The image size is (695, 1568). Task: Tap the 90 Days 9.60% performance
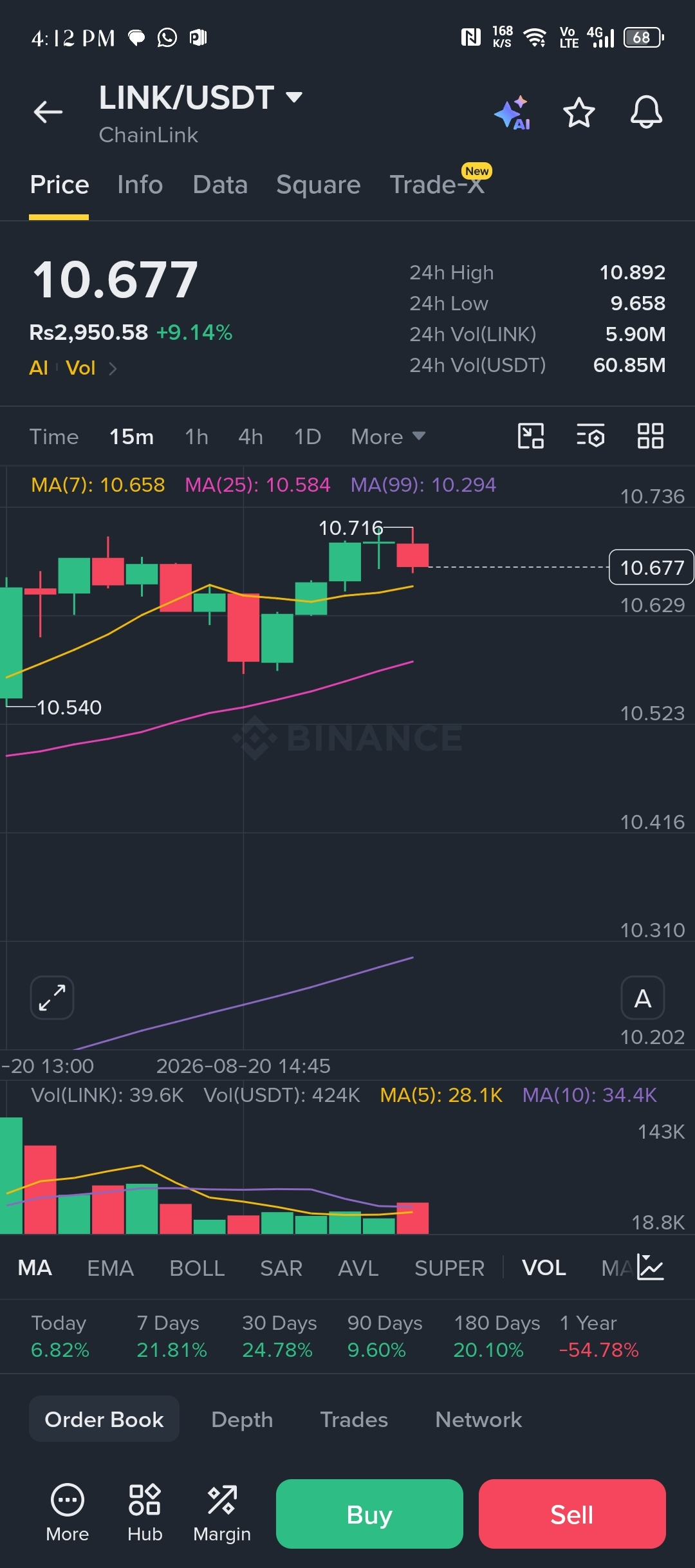tap(385, 1336)
